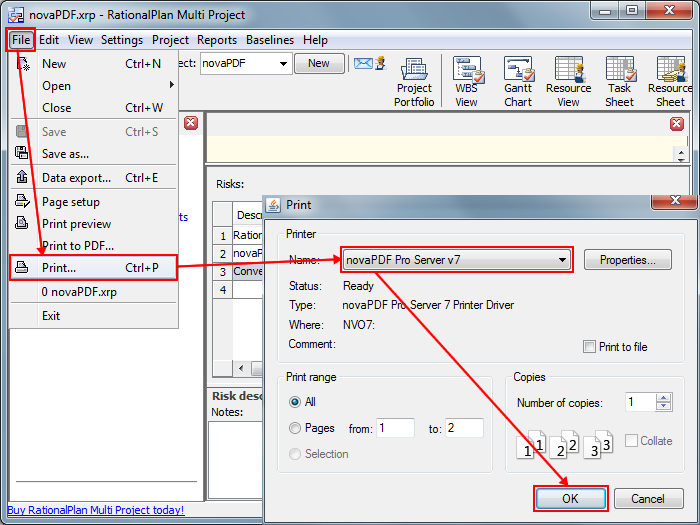
Task: Open the Settings menu
Action: click(122, 40)
